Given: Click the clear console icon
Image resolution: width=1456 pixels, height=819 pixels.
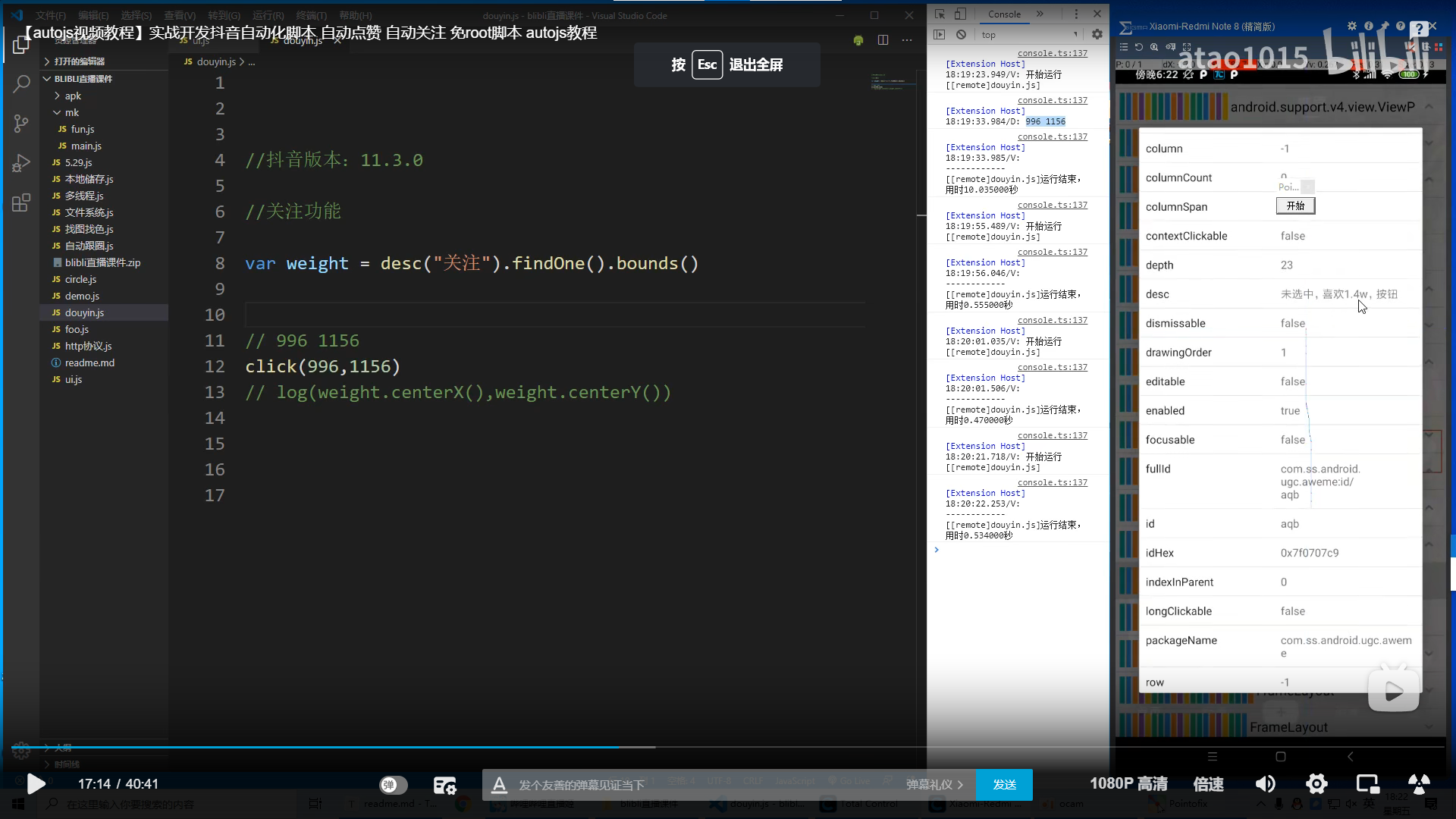Looking at the screenshot, I should pyautogui.click(x=961, y=34).
